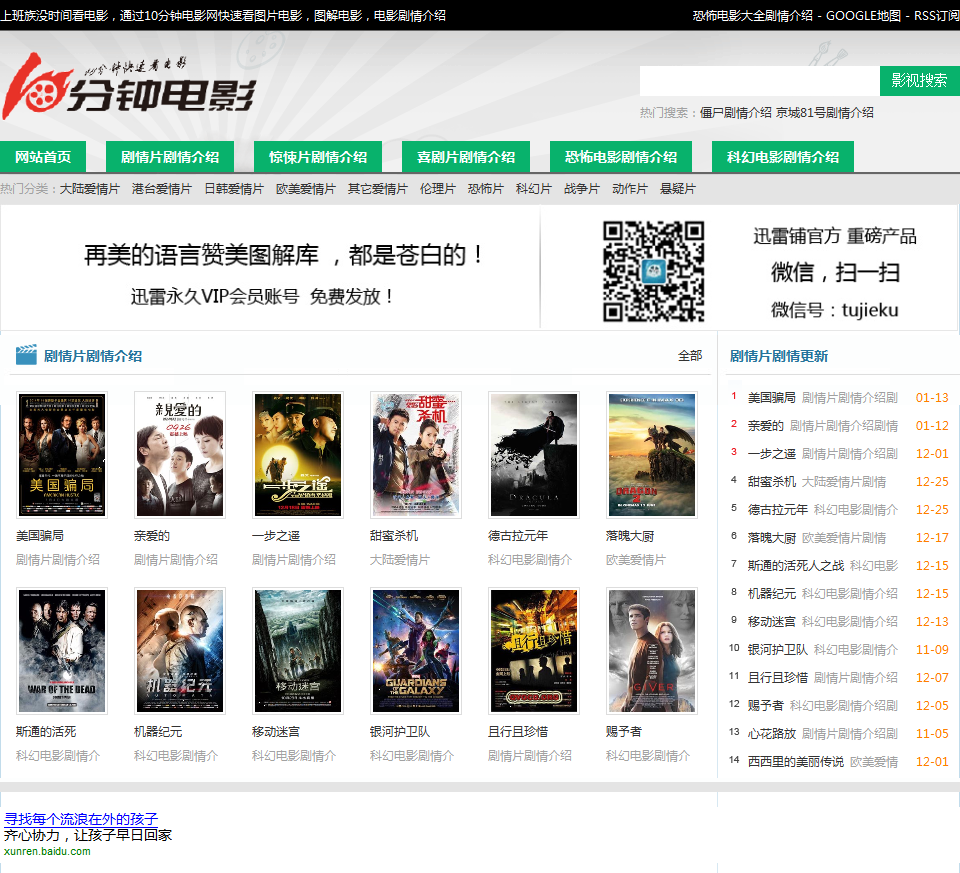Open 斯通的活死人之战 in the update list
Image resolution: width=960 pixels, height=873 pixels.
[x=796, y=566]
